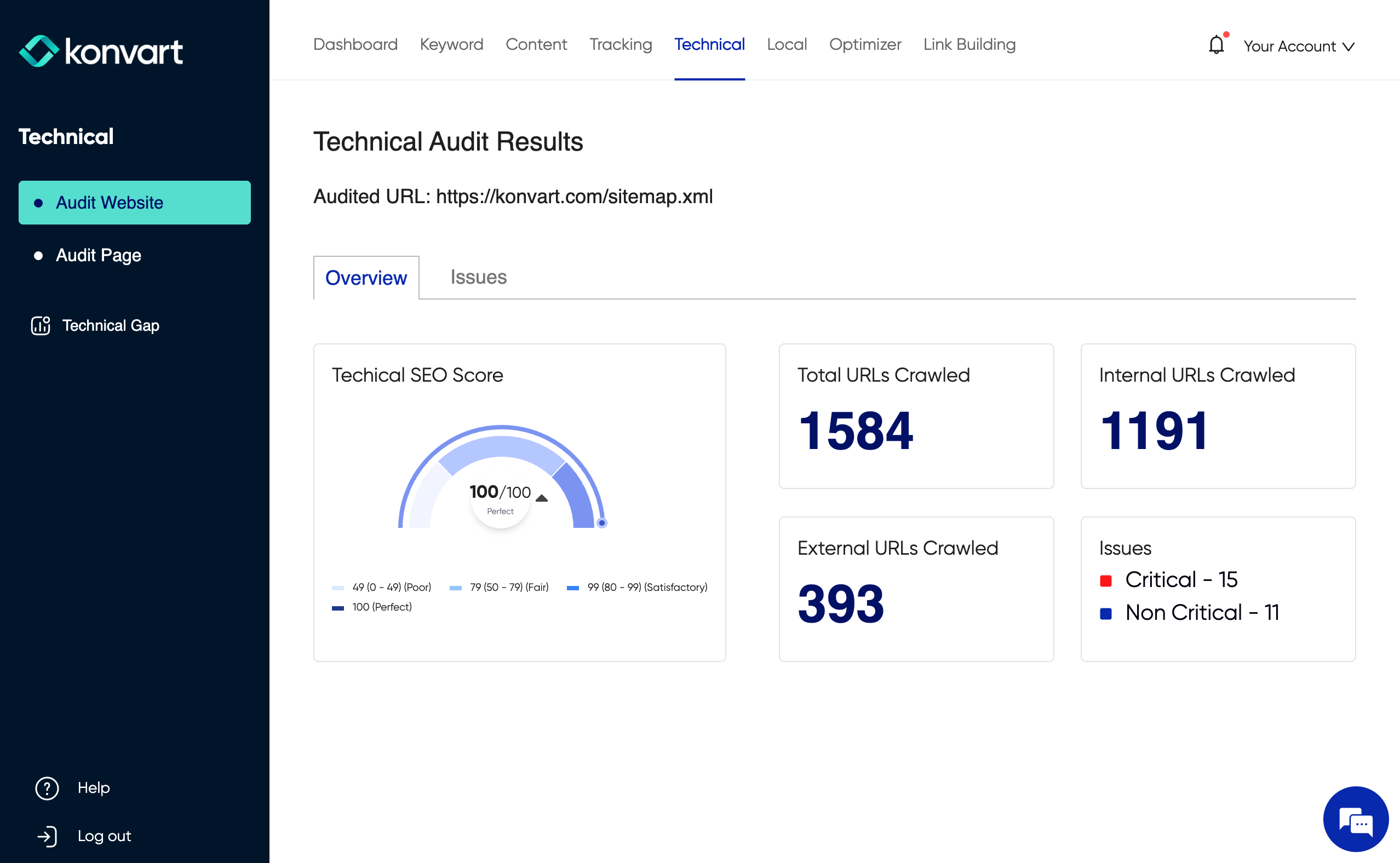Click the red Critical issues swatch
Screen dimensions: 1400x863
coord(1105,581)
